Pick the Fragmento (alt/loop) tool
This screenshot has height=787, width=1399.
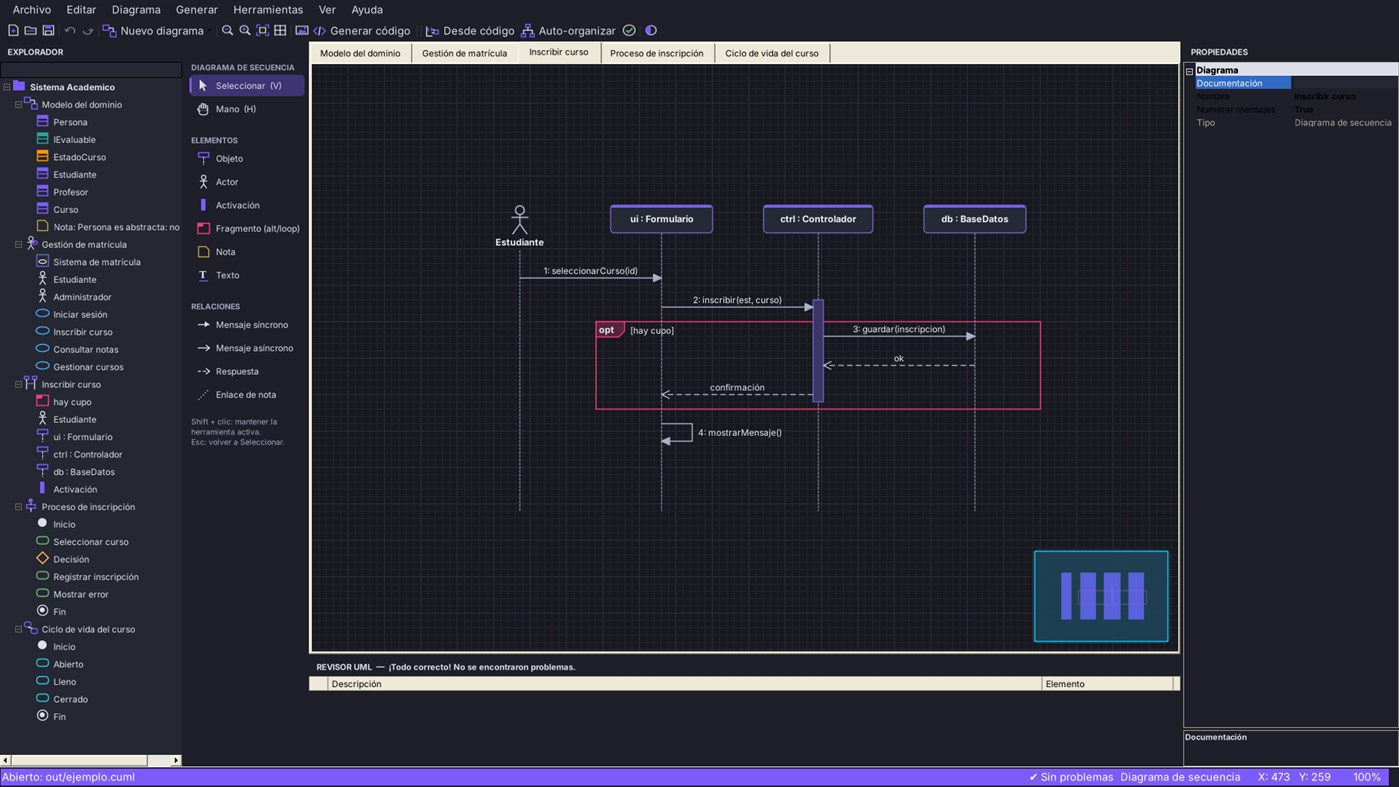[x=246, y=228]
